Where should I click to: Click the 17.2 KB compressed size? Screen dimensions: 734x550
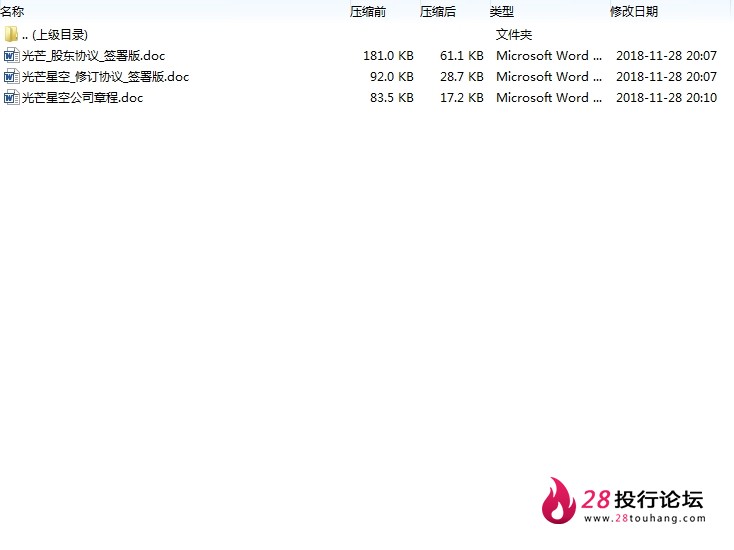pyautogui.click(x=462, y=98)
